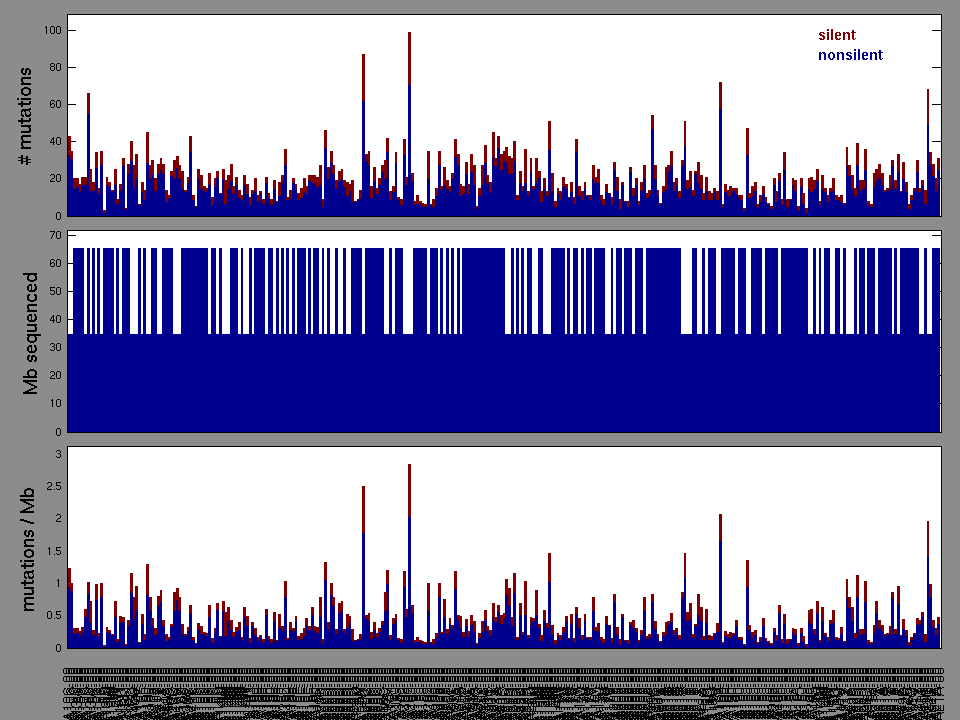Click the "silent" legend label

click(836, 36)
